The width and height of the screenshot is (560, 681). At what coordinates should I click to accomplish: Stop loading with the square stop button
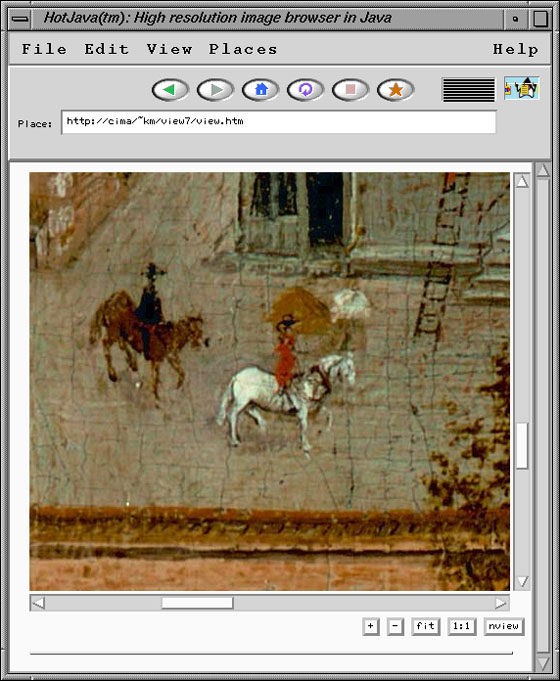coord(350,90)
